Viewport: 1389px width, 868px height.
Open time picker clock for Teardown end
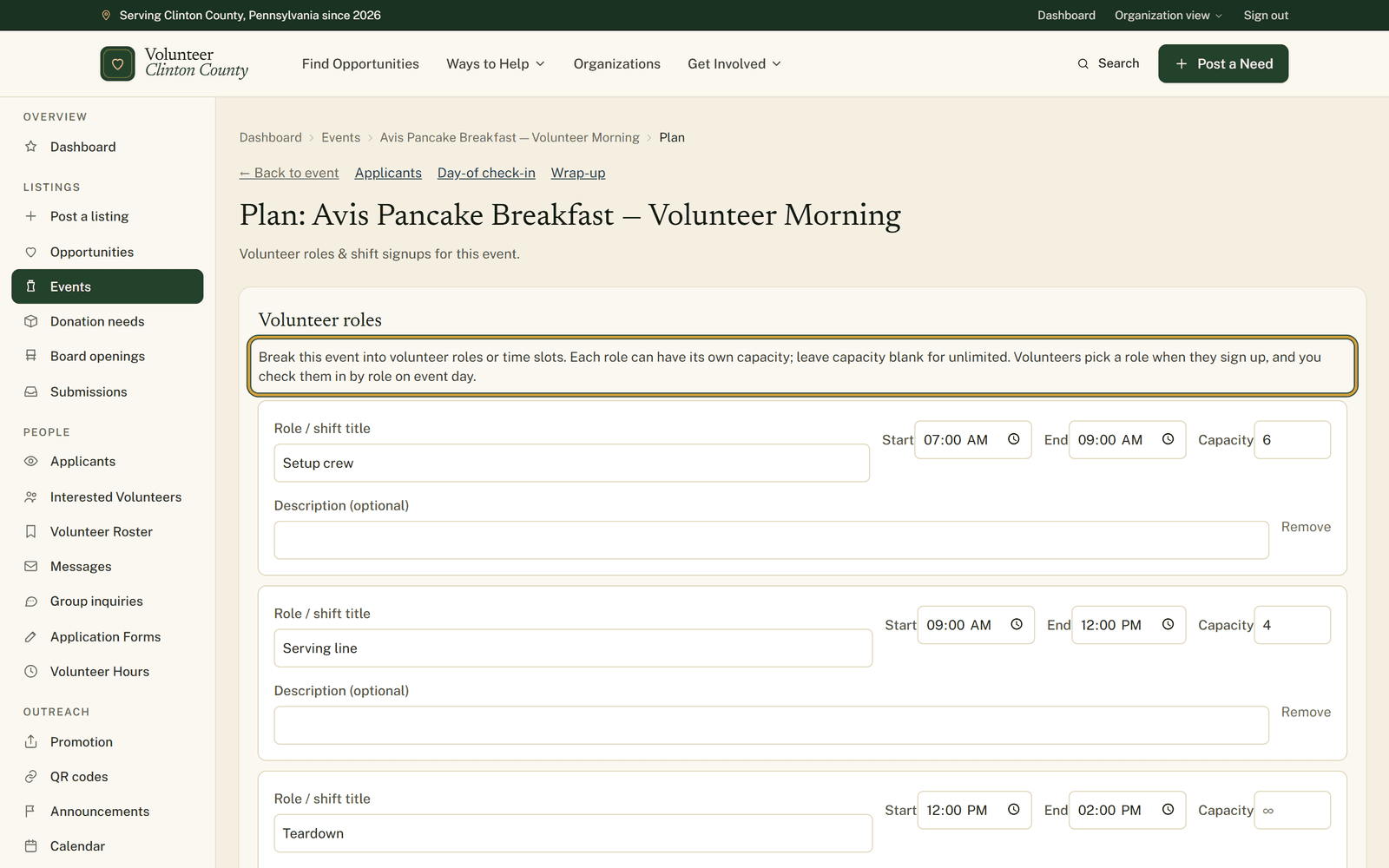(x=1168, y=809)
